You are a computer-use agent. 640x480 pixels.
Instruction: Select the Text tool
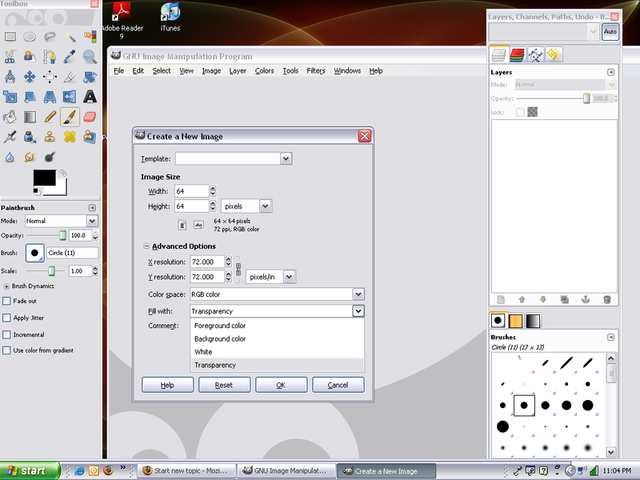pyautogui.click(x=90, y=97)
